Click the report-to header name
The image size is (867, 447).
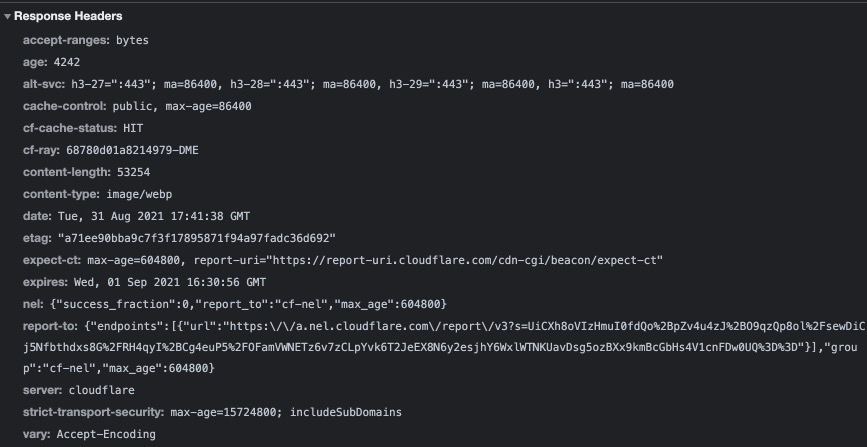(51, 326)
